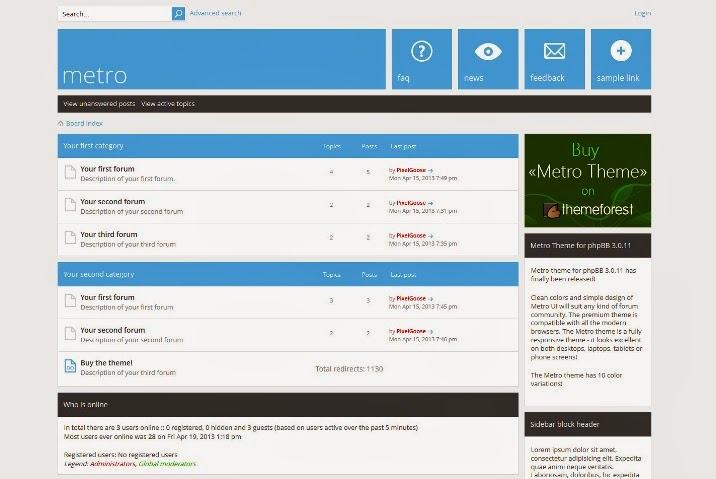
Task: Open the feedback envelope tile
Action: (x=554, y=59)
